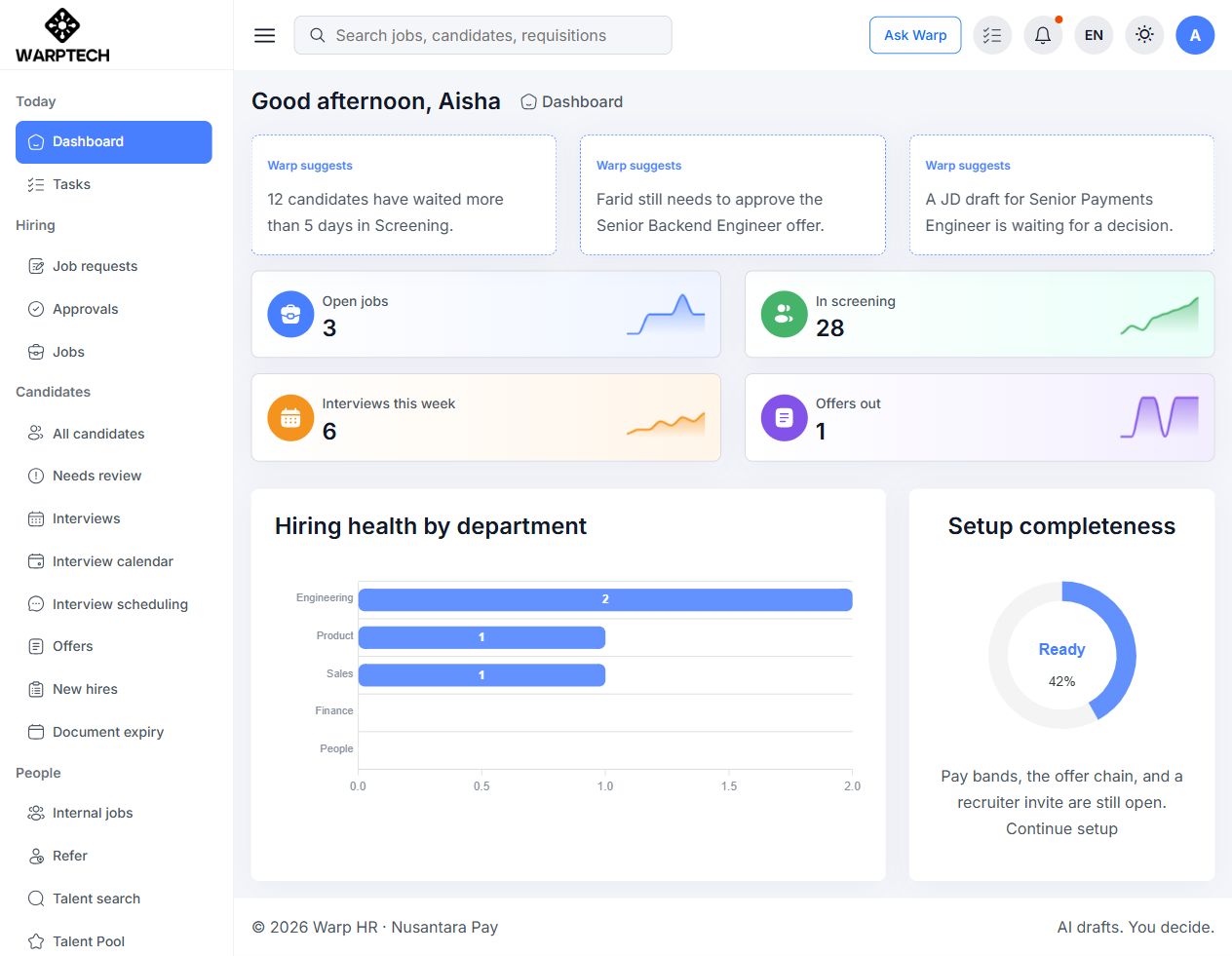Click the Dashboard icon in sidebar
The width and height of the screenshot is (1232, 956).
(x=36, y=142)
